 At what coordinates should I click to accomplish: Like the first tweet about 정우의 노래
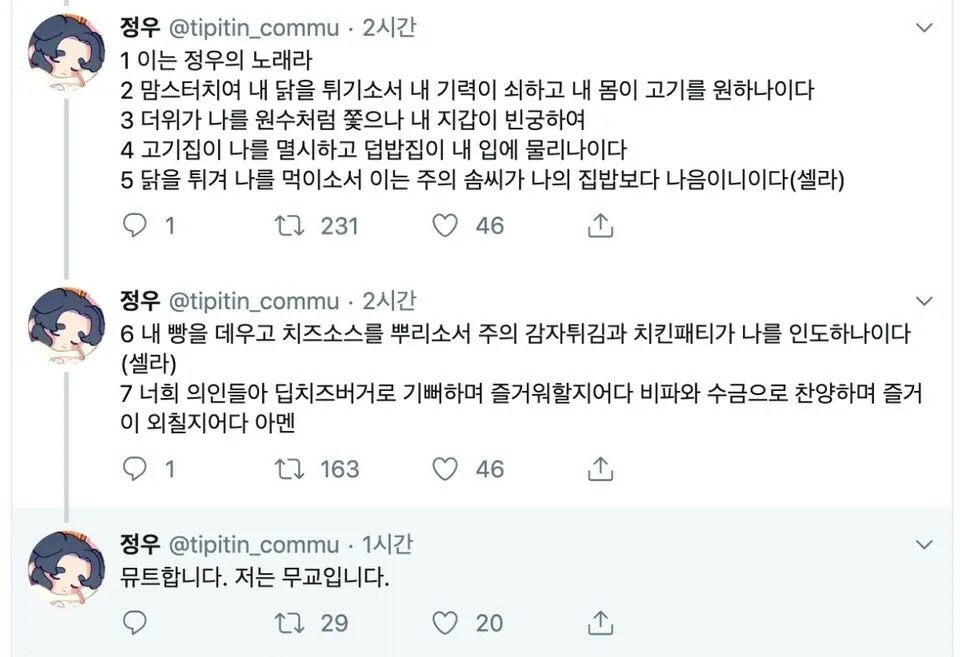[445, 226]
